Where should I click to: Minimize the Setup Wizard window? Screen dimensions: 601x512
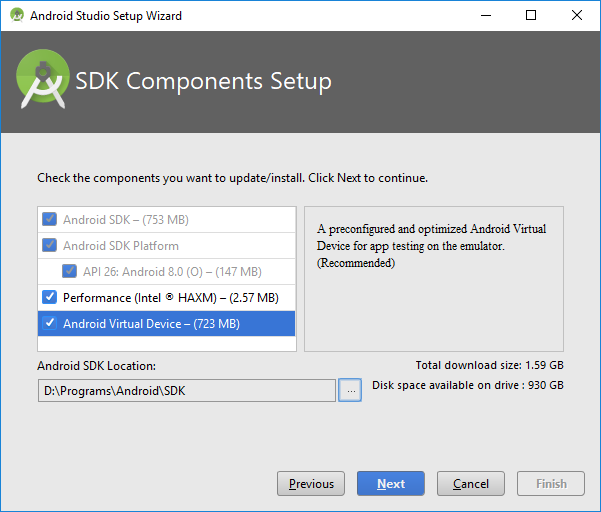point(486,15)
